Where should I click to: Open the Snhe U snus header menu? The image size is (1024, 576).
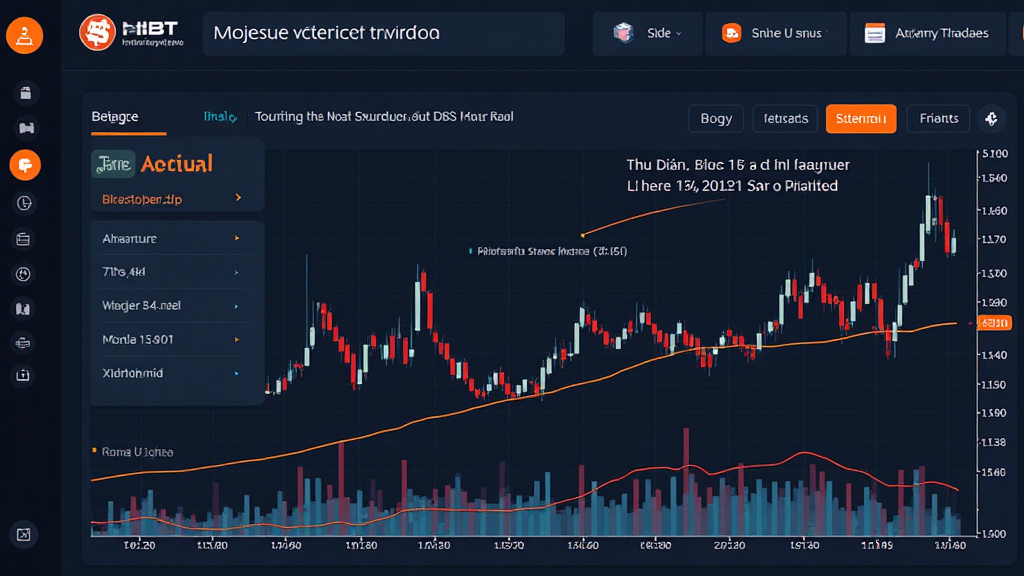pyautogui.click(x=776, y=33)
